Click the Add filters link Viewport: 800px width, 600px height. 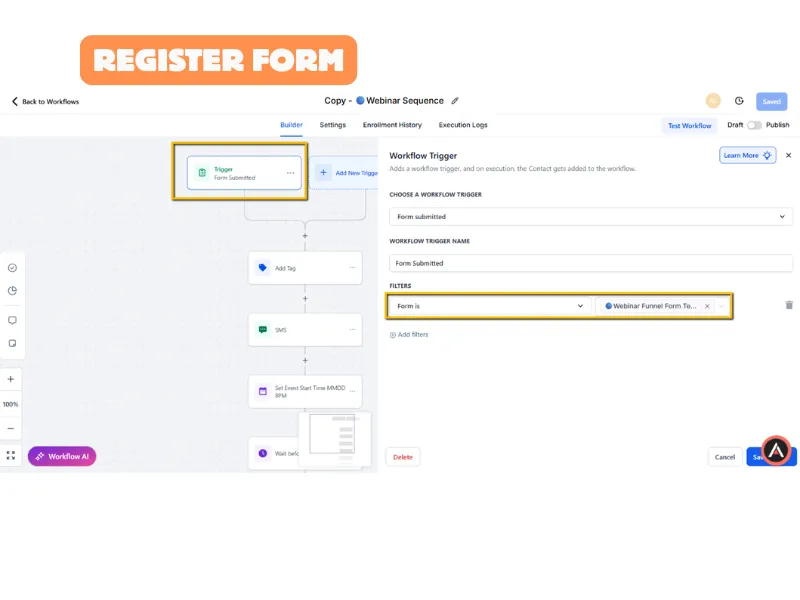409,335
